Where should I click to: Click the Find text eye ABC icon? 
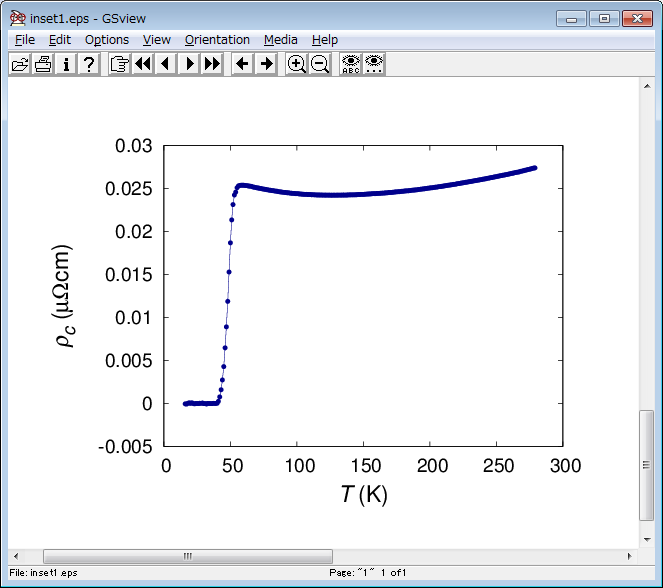(350, 64)
